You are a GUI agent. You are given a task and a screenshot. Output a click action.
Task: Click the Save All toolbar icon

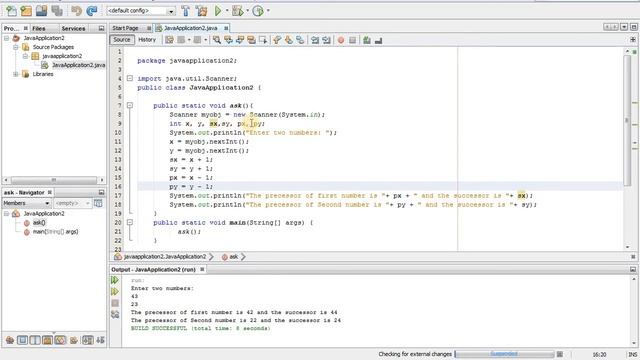tap(57, 11)
